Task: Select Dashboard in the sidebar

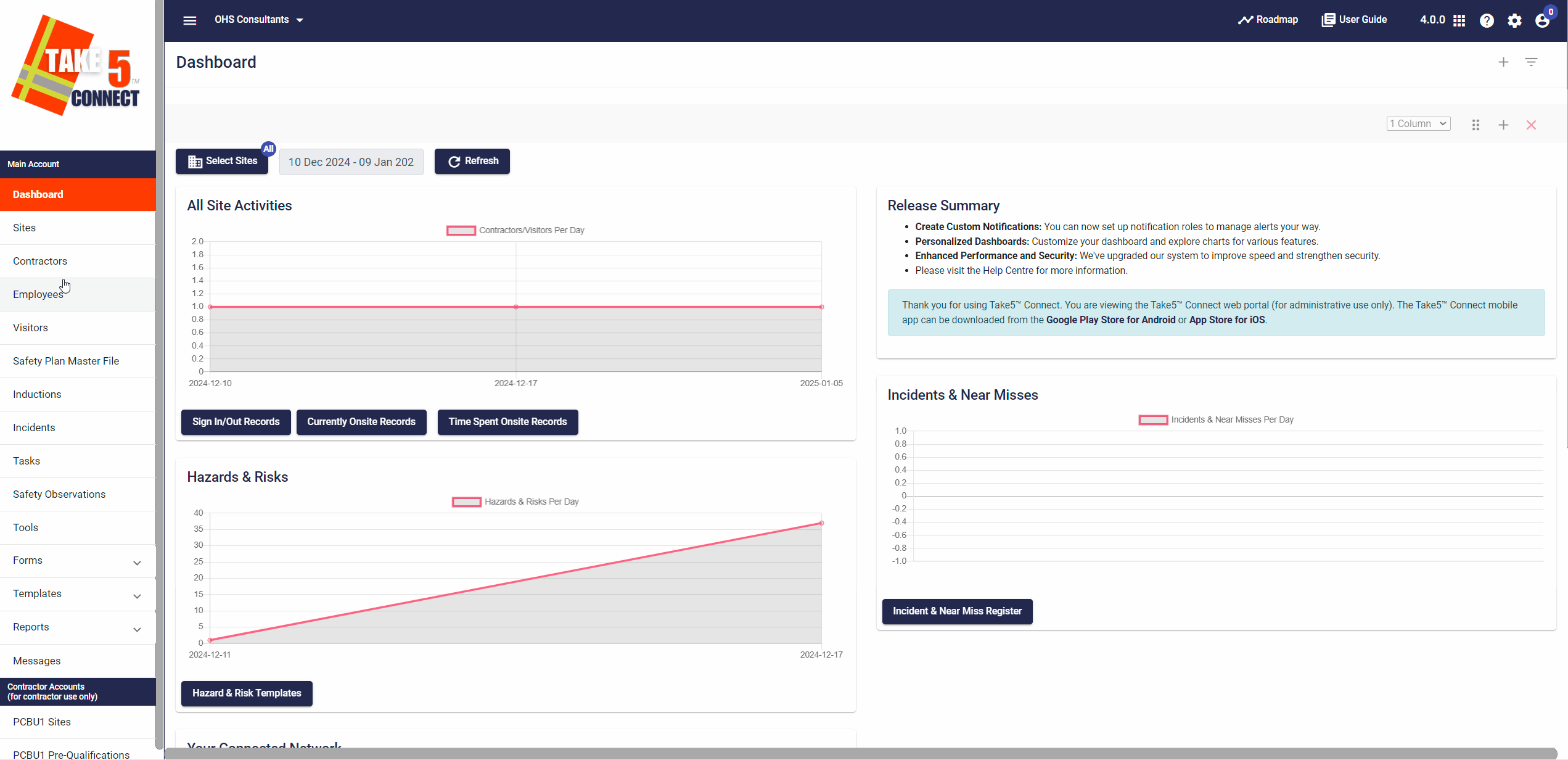Action: pos(78,194)
